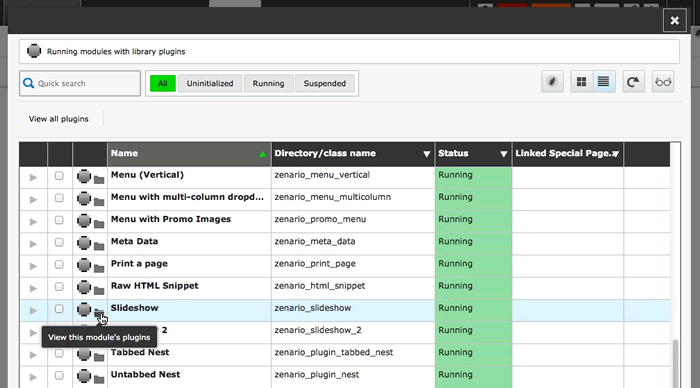
Task: Click the debug bug icon in toolbar
Action: (552, 82)
